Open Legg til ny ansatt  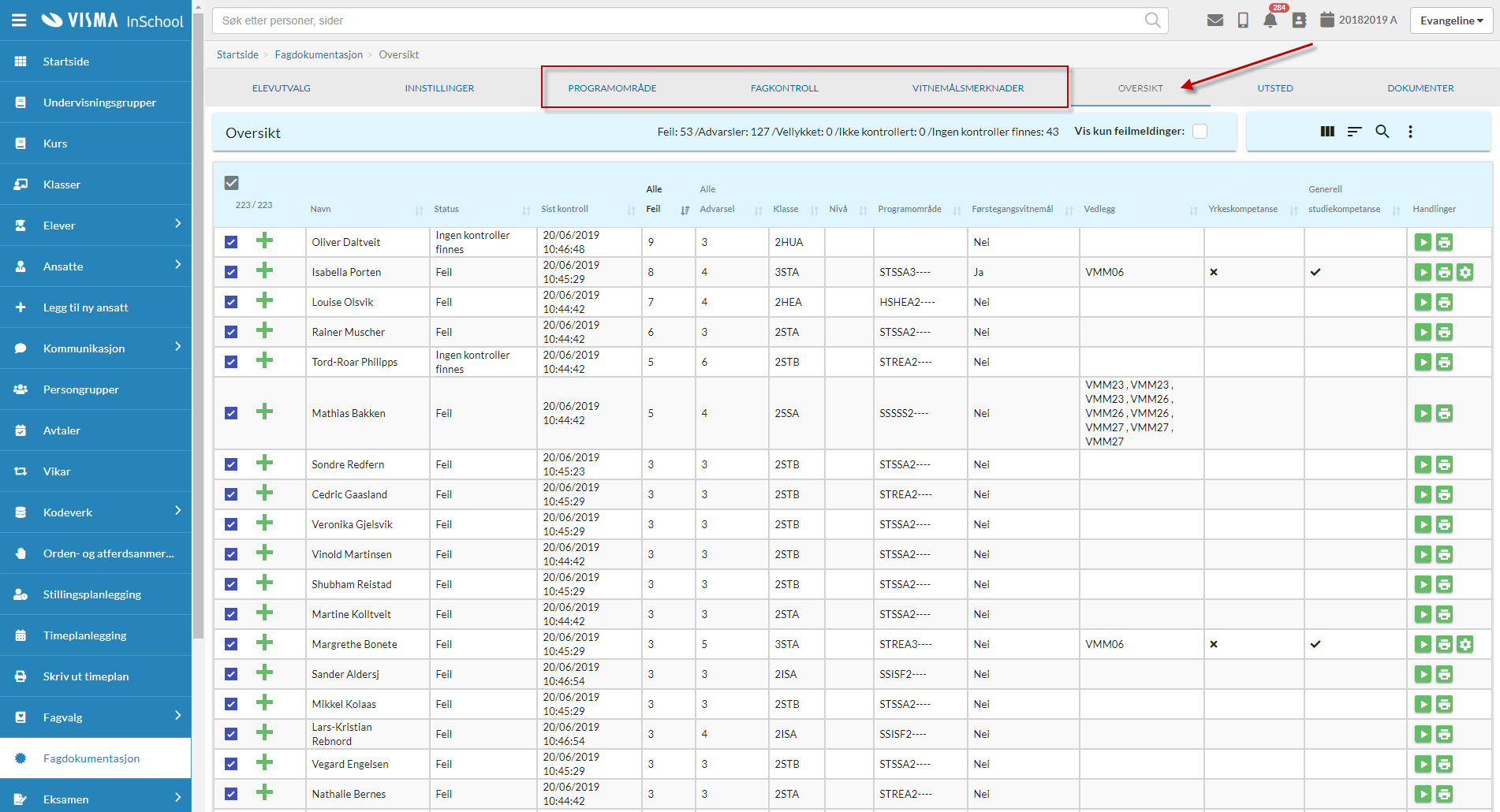point(95,307)
